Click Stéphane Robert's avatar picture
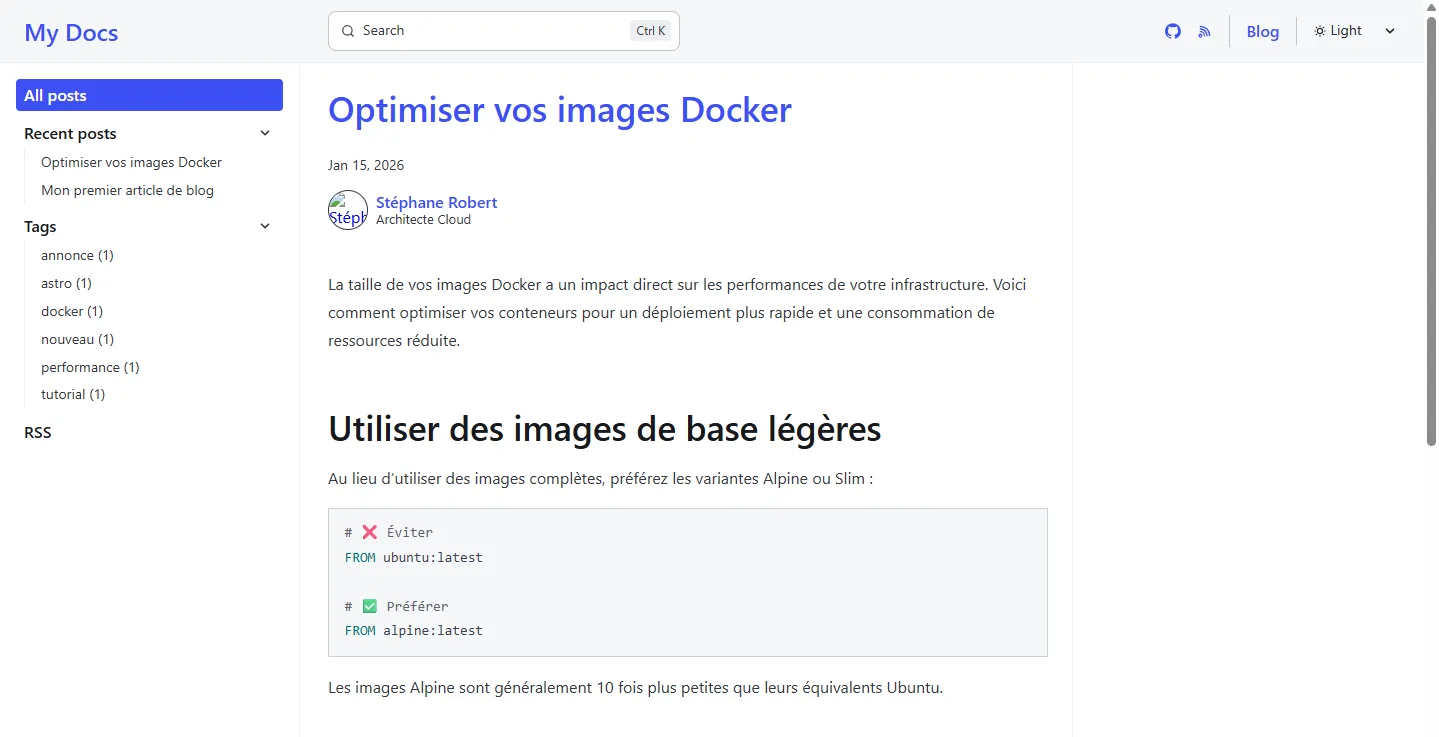Viewport: 1439px width, 737px height. pyautogui.click(x=347, y=210)
